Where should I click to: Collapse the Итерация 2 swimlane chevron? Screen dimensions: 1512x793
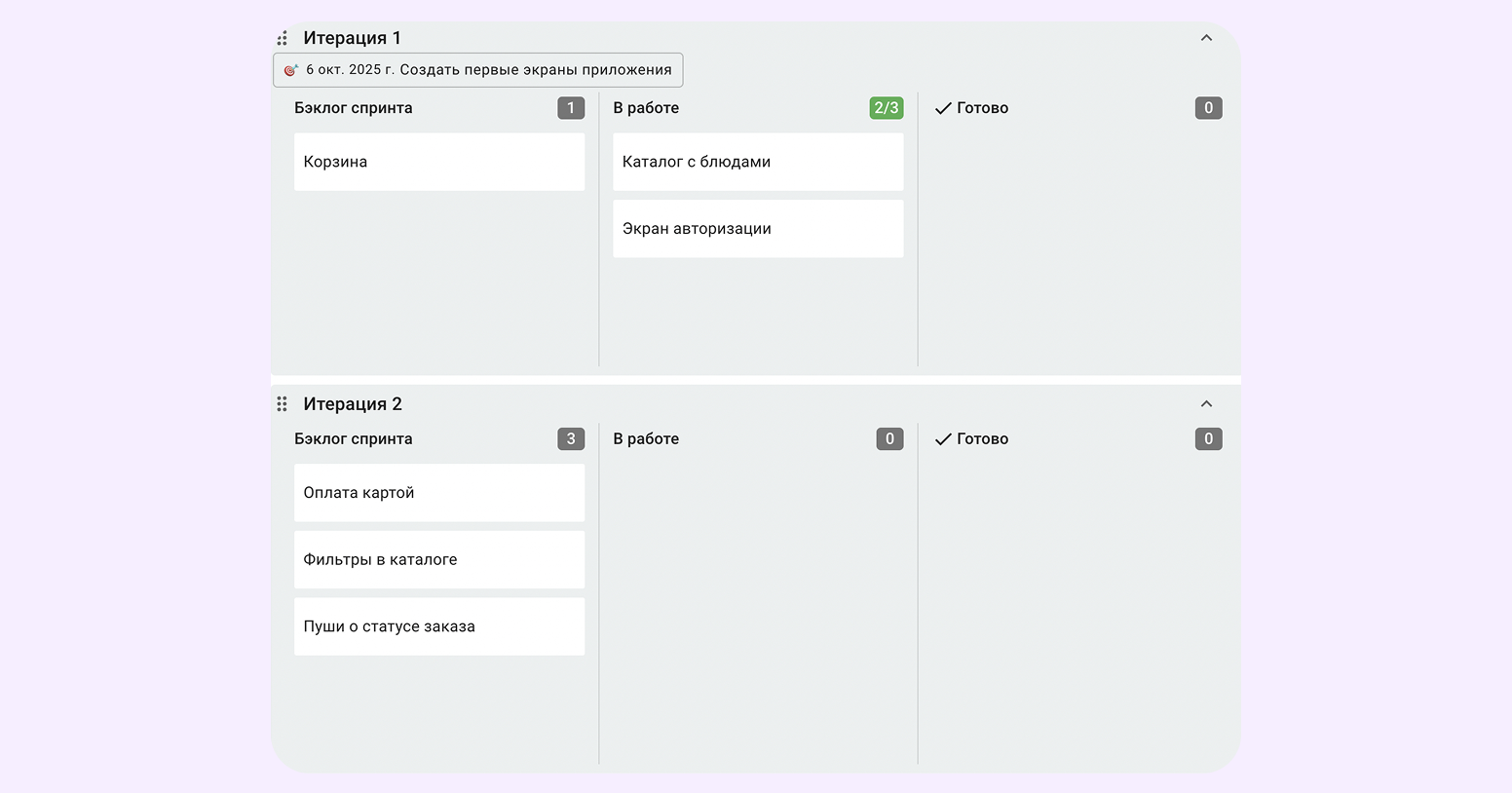(1206, 403)
